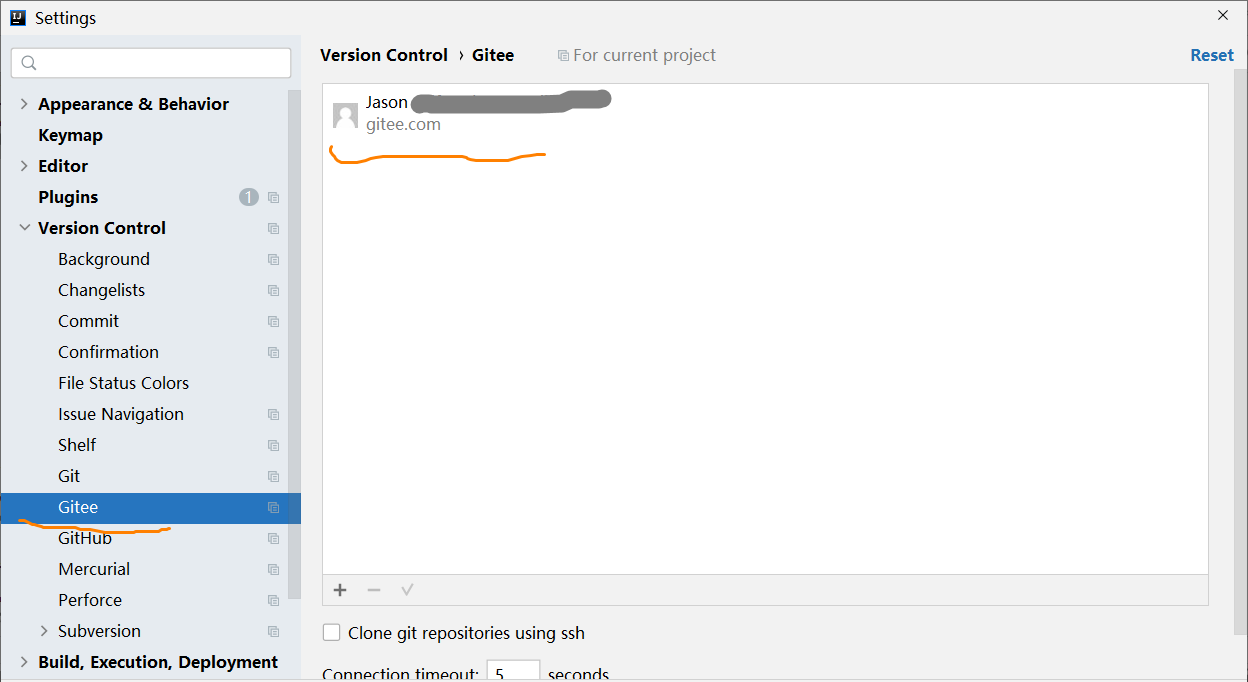Viewport: 1248px width, 682px height.
Task: Click the search magnifier icon in settings
Action: click(29, 63)
